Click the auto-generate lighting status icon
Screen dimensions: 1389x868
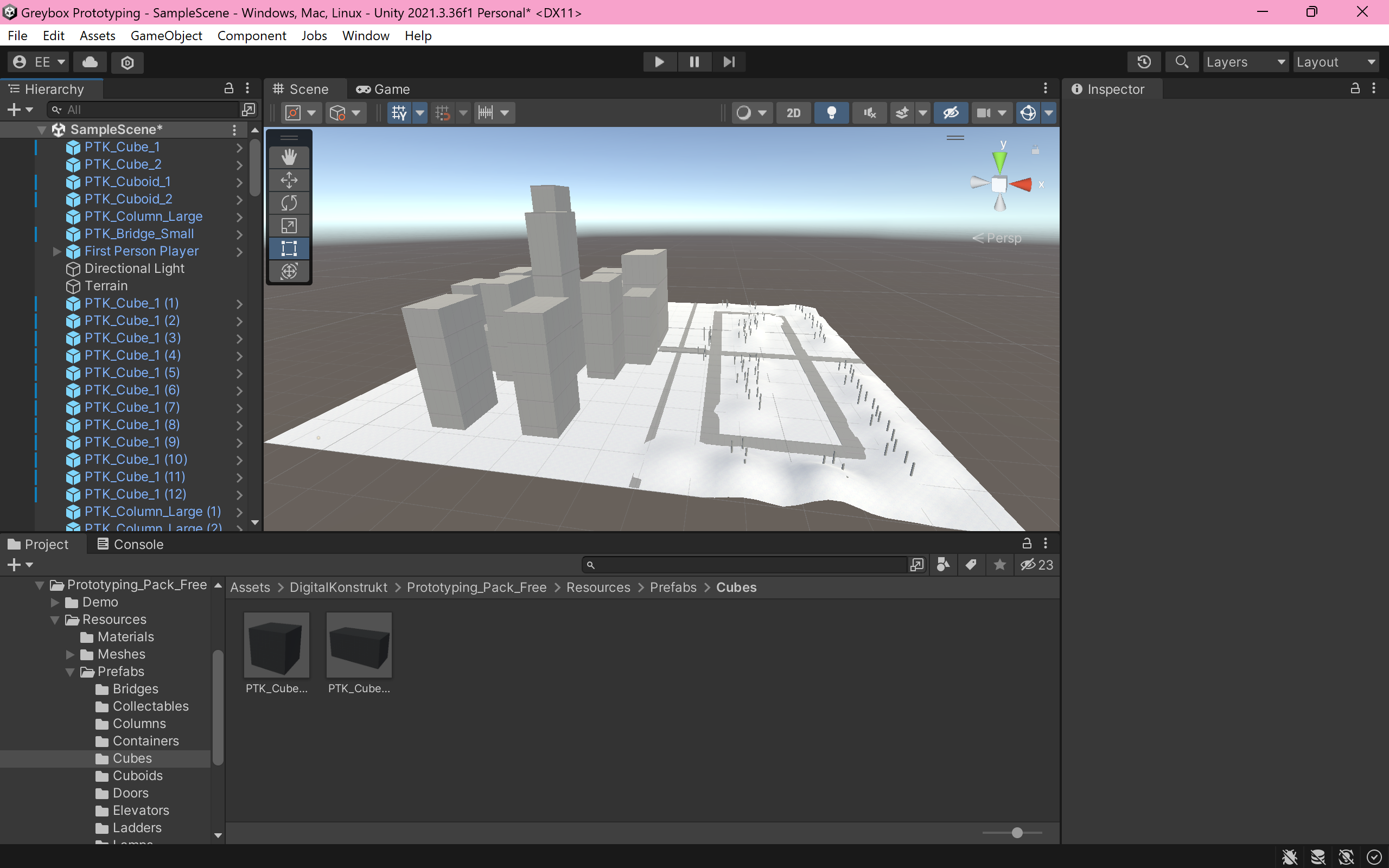coord(1346,857)
